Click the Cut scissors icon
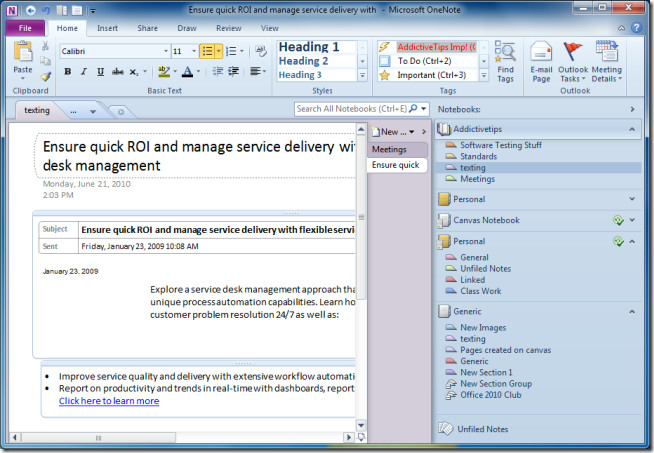This screenshot has height=453, width=654. [x=45, y=46]
